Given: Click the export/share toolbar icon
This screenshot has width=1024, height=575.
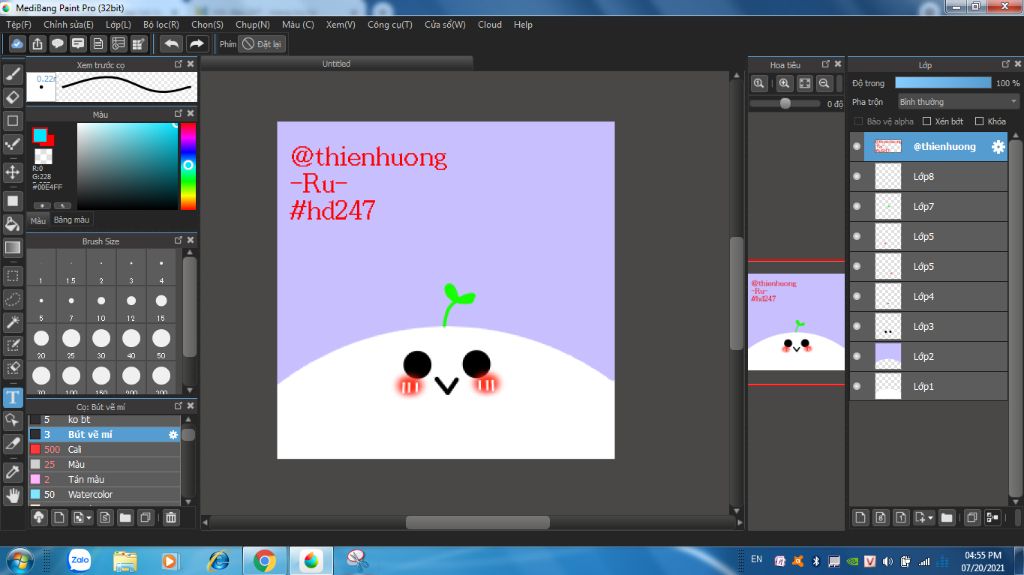Looking at the screenshot, I should [x=37, y=44].
